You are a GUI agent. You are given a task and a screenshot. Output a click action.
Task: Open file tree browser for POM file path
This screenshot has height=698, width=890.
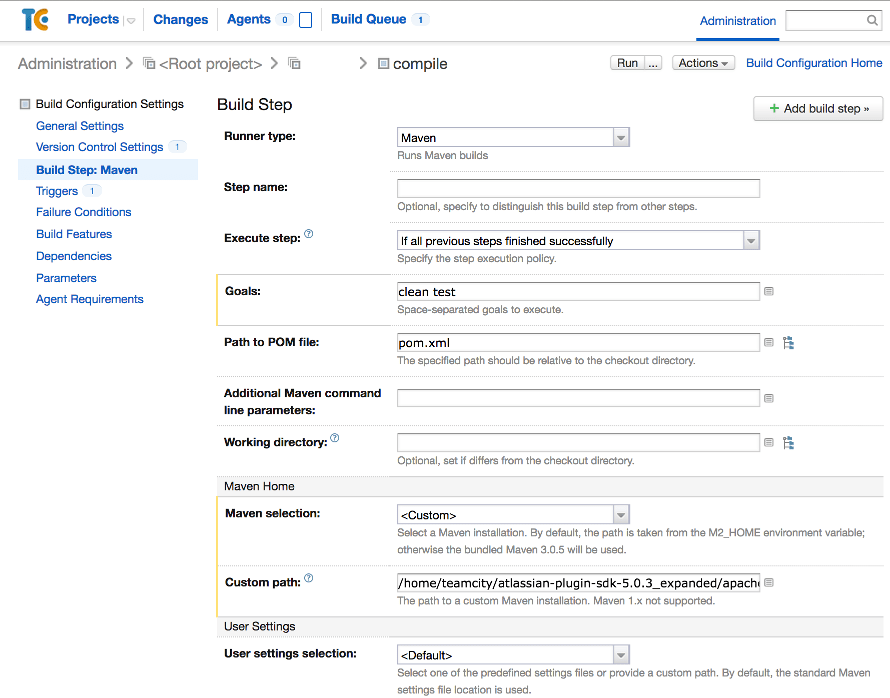pyautogui.click(x=788, y=343)
